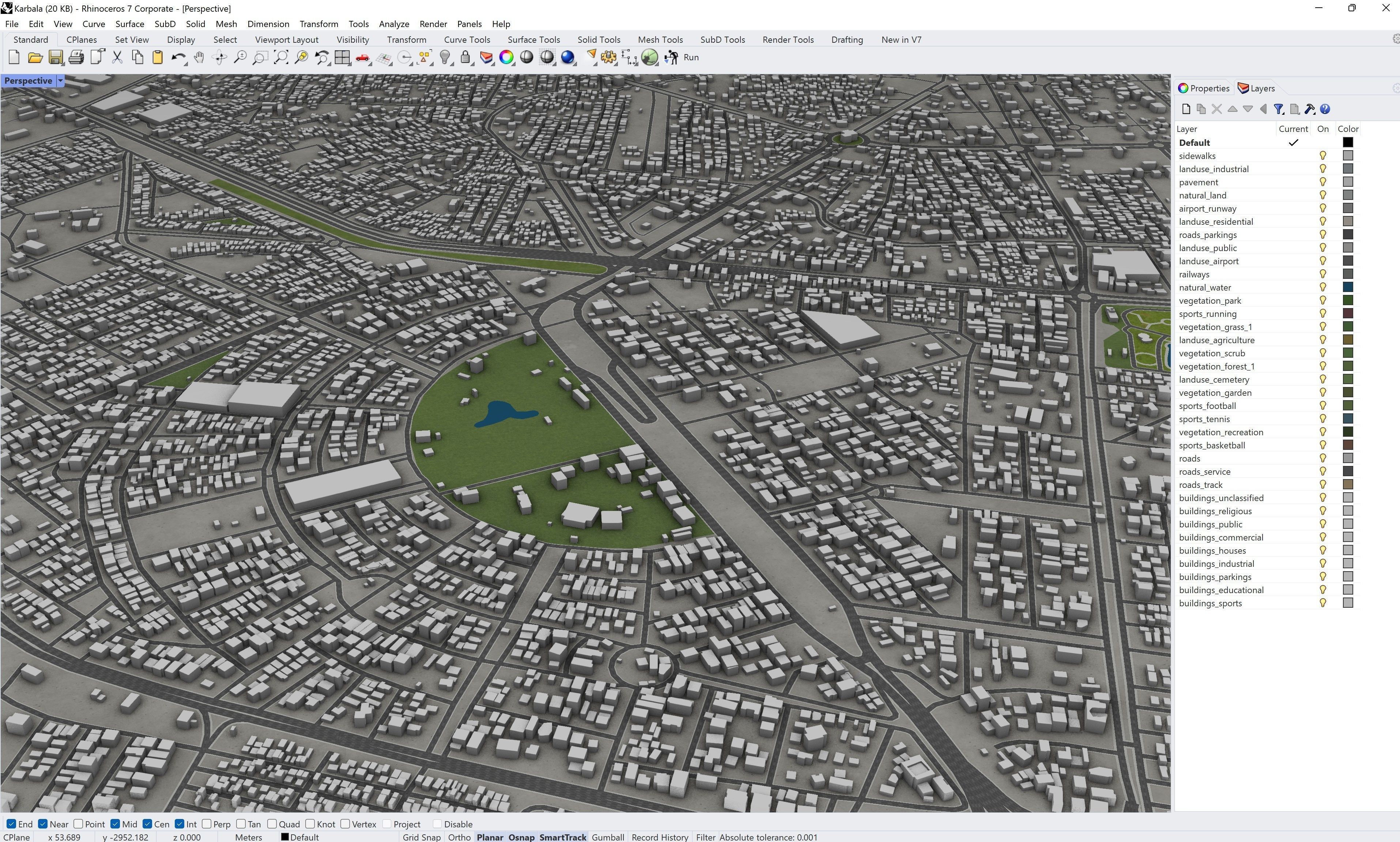This screenshot has width=1400, height=842.
Task: Click the Hide Objects light bulb icon
Action: click(445, 57)
